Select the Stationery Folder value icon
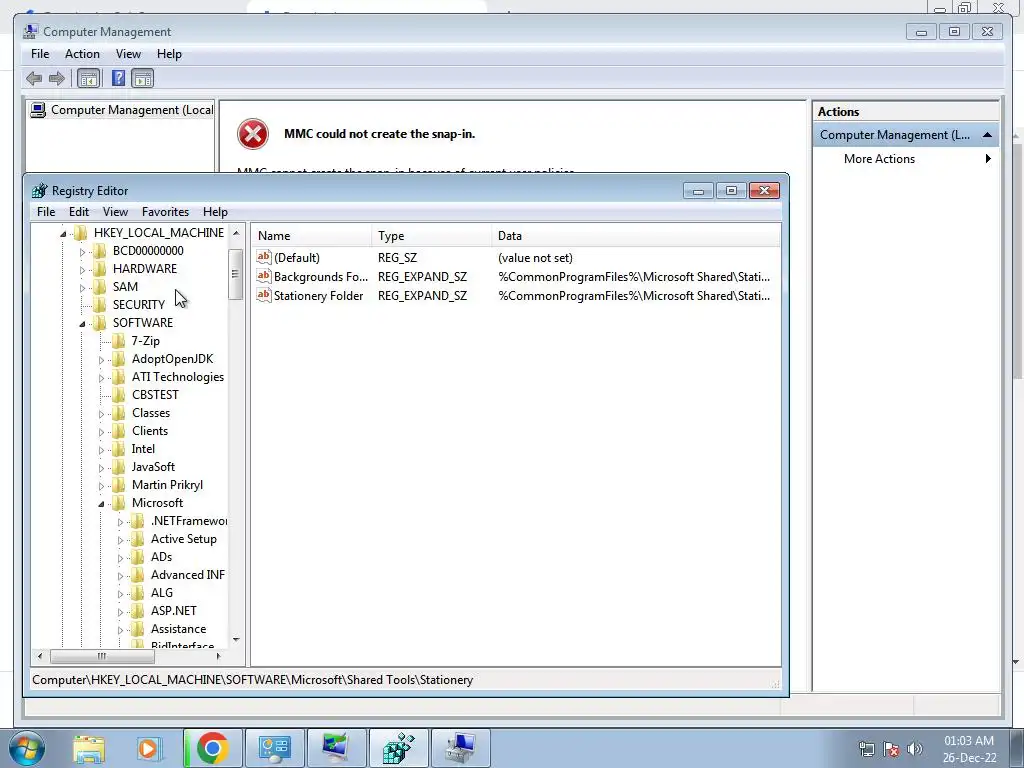Image resolution: width=1024 pixels, height=768 pixels. [264, 295]
